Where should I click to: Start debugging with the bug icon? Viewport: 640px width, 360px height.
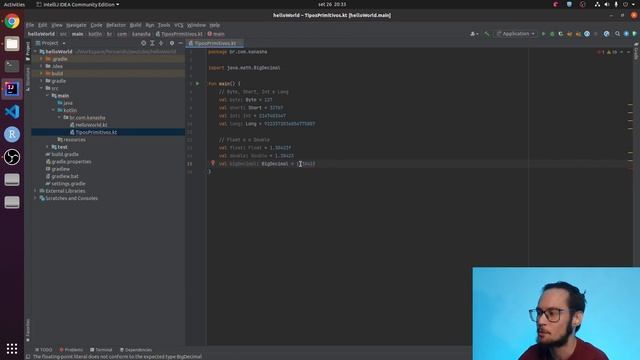click(552, 34)
